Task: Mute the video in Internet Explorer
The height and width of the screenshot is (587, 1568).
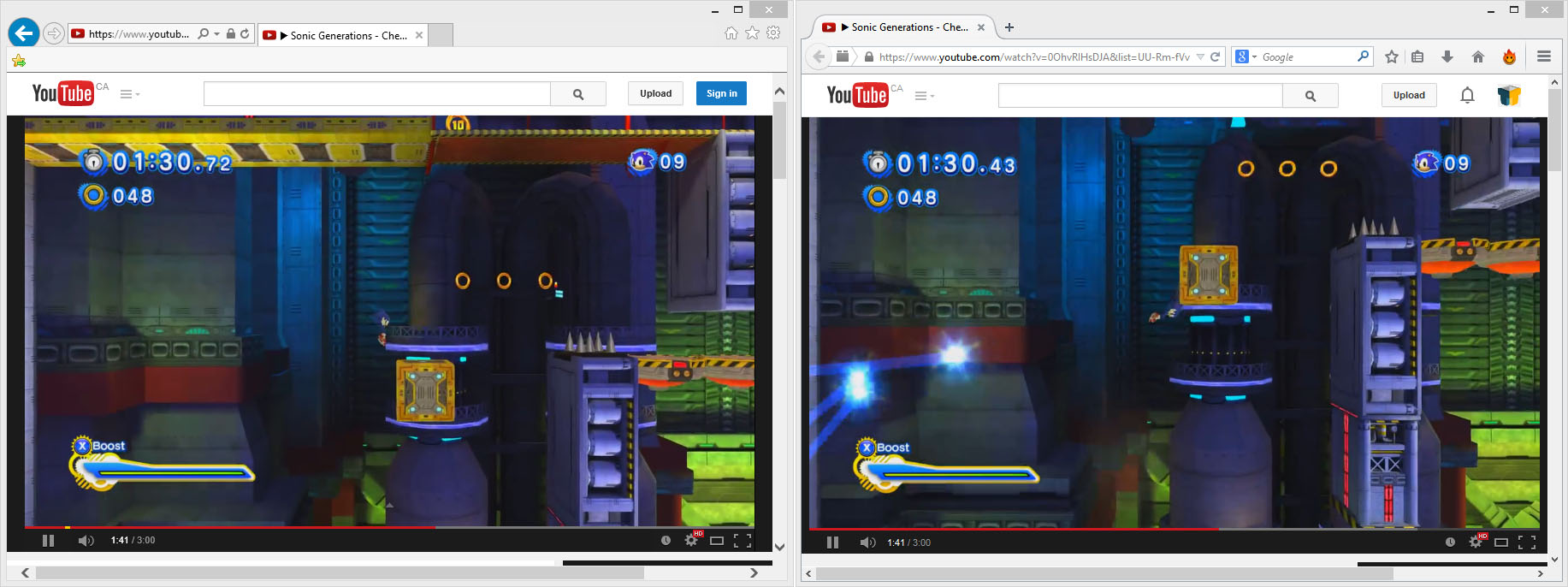Action: pyautogui.click(x=86, y=540)
